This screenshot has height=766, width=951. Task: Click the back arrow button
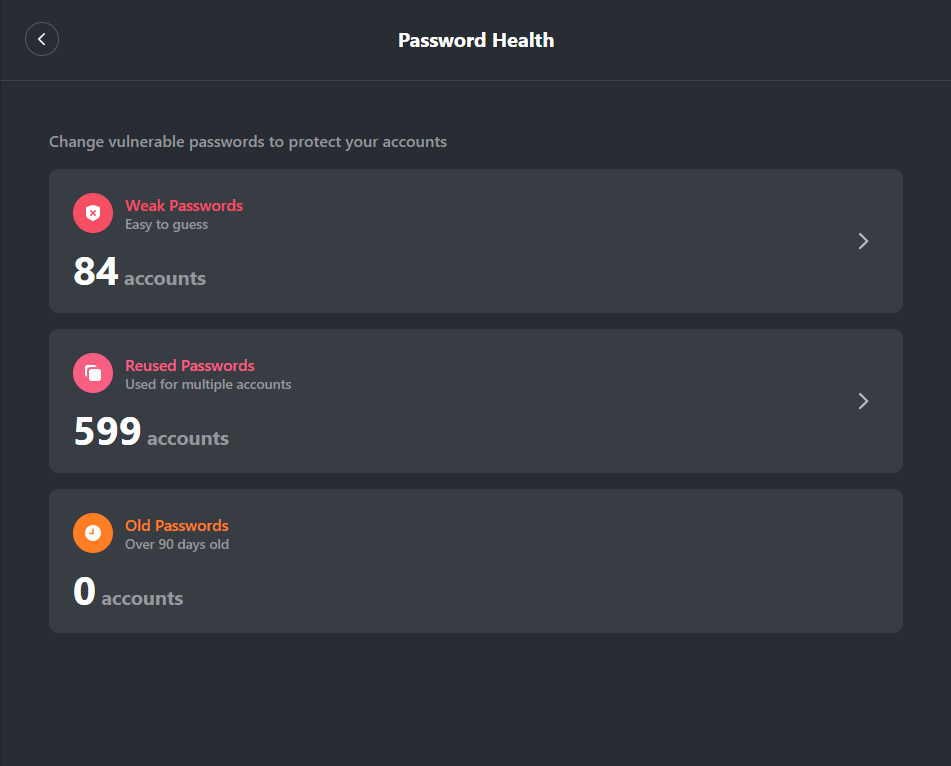(x=42, y=39)
